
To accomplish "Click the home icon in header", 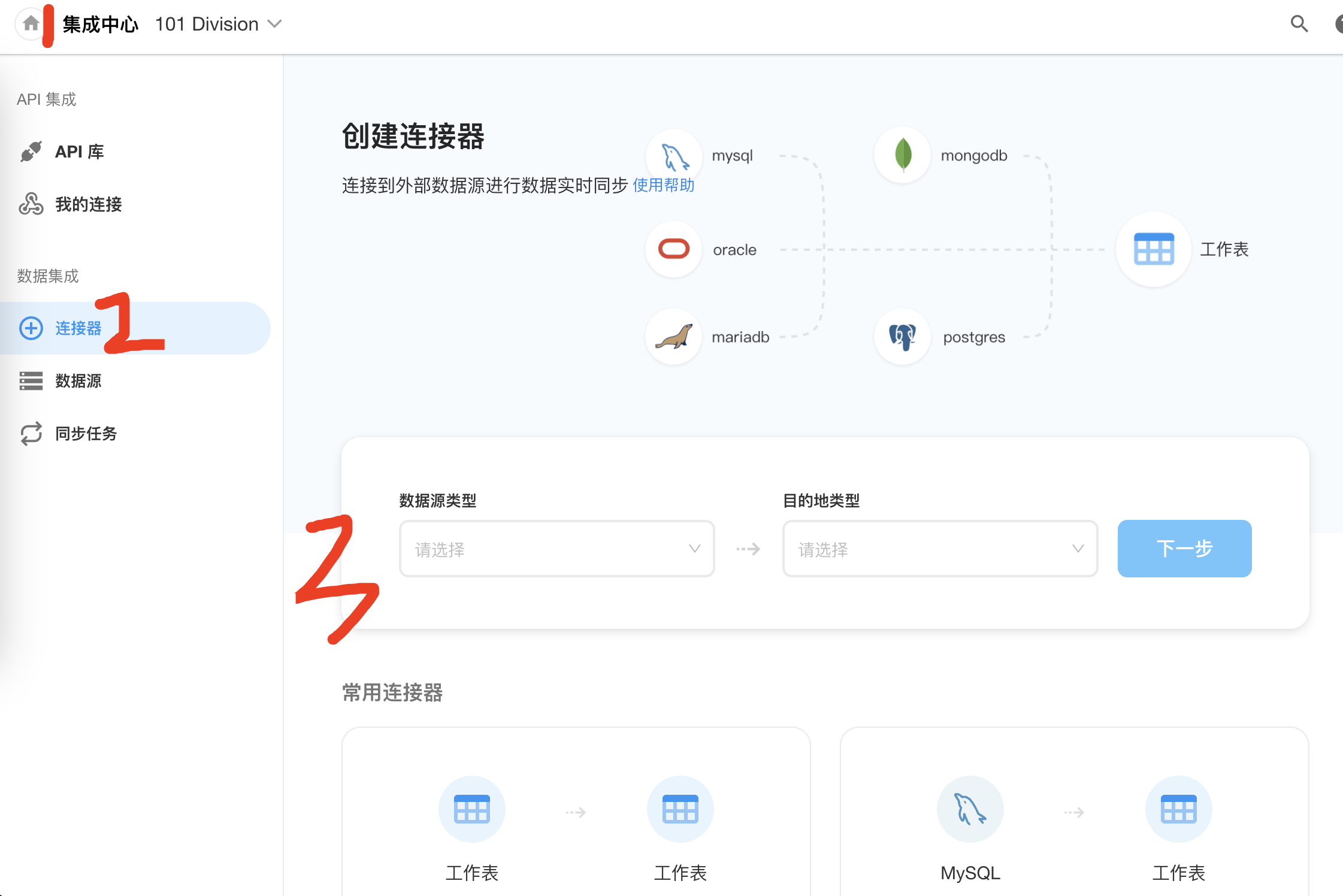I will tap(31, 24).
